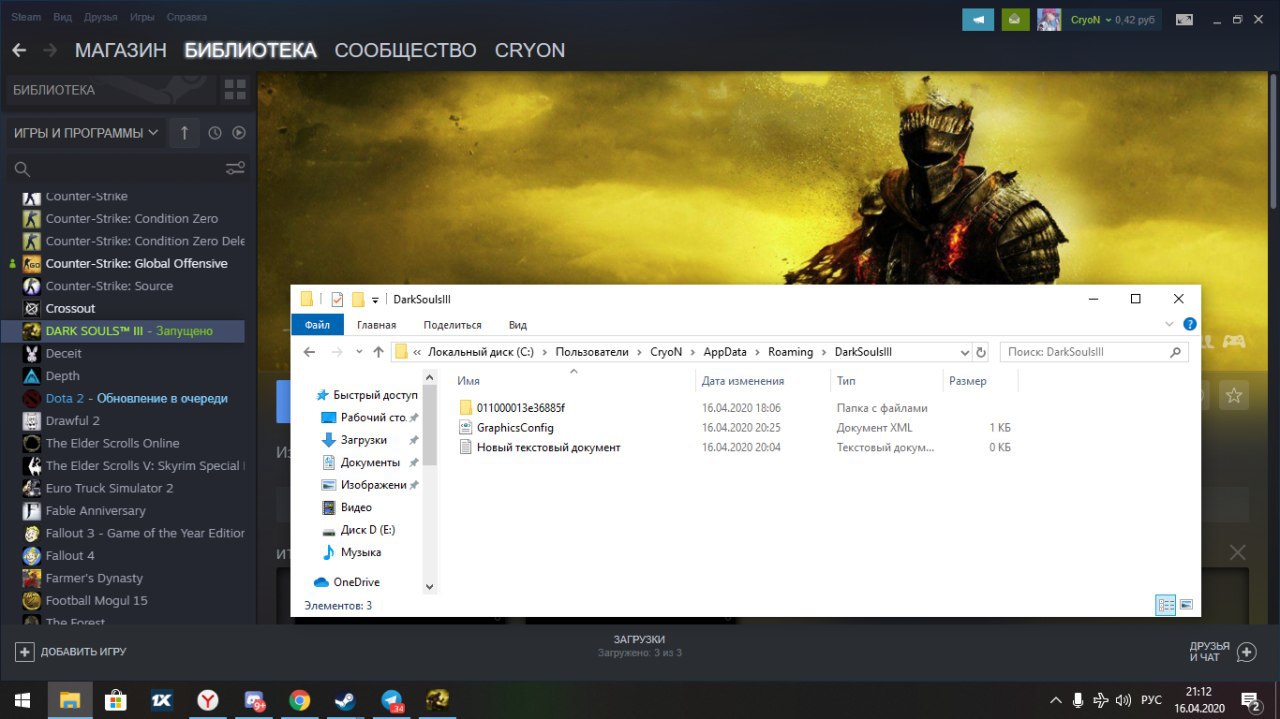Open Загрузки in Explorer quick access
This screenshot has height=719, width=1280.
[363, 440]
